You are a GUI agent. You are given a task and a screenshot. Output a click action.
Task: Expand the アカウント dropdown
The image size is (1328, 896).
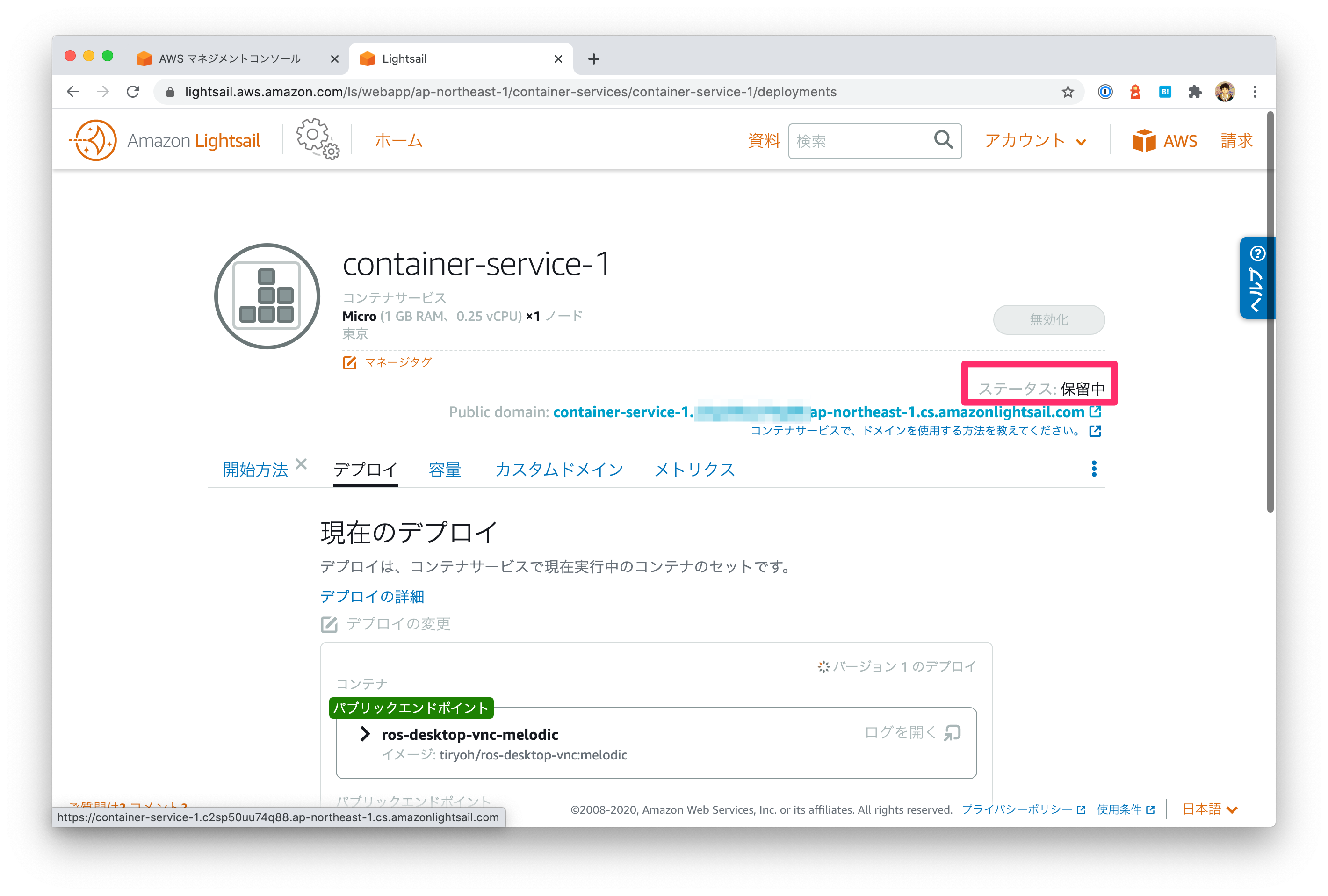tap(1035, 141)
